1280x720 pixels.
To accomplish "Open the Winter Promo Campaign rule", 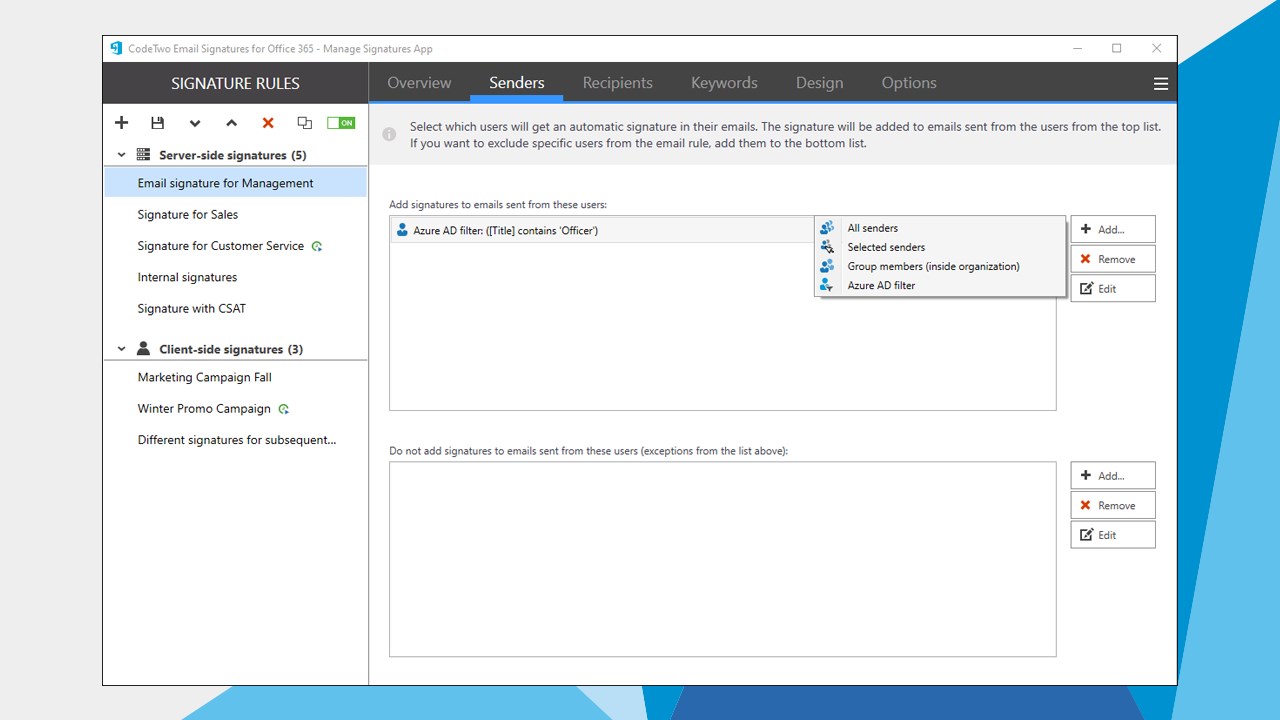I will pyautogui.click(x=235, y=409).
